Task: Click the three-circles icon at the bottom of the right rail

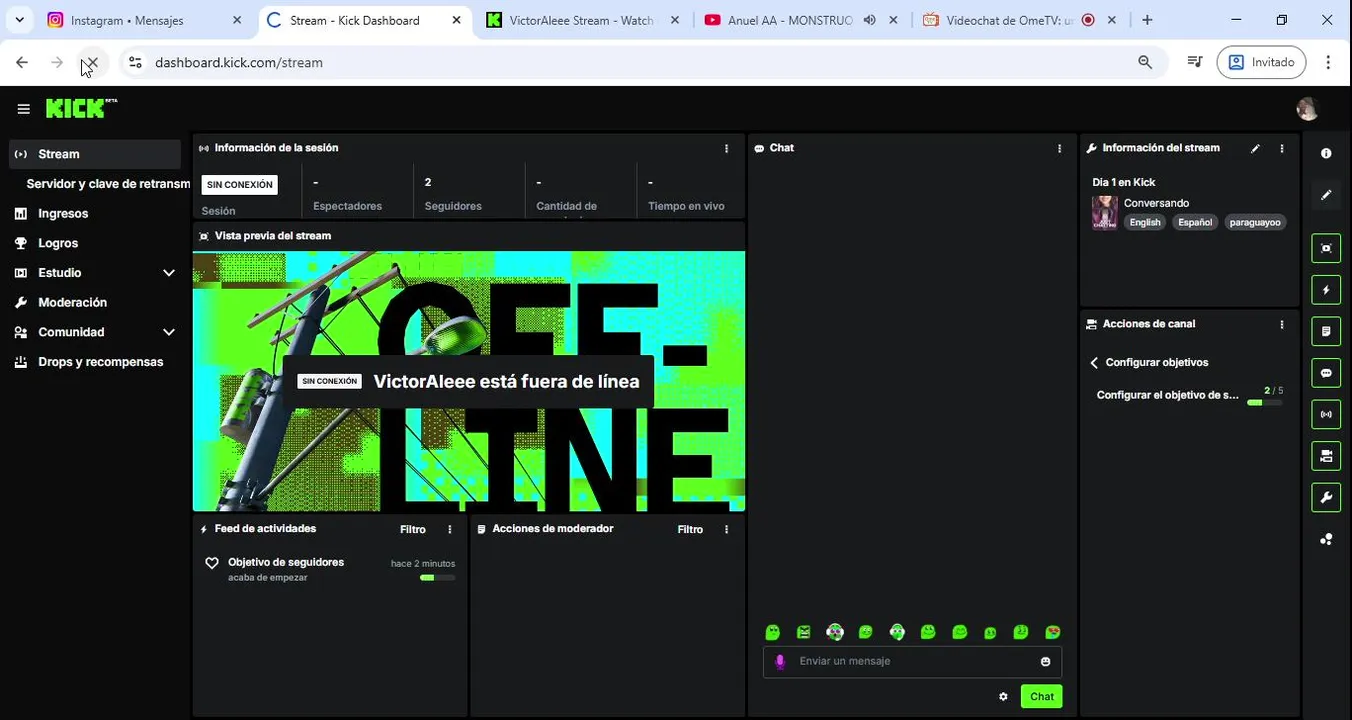Action: pyautogui.click(x=1326, y=539)
